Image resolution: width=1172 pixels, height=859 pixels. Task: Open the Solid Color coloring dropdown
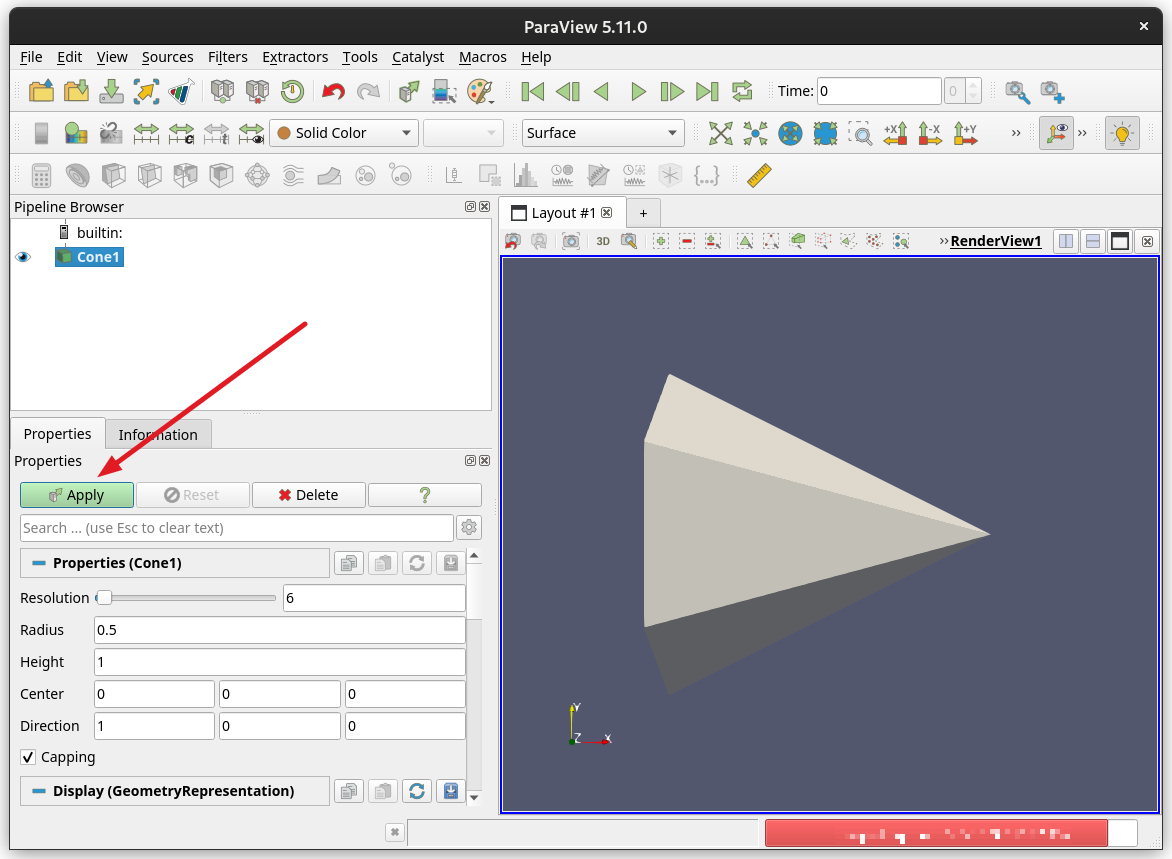tap(344, 133)
